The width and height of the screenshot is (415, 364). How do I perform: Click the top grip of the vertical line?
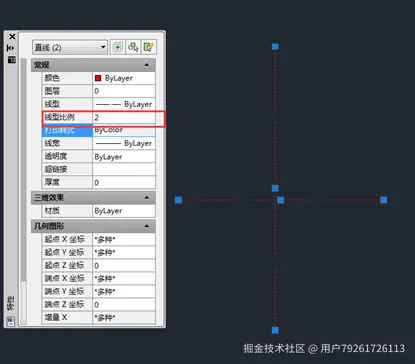point(275,47)
